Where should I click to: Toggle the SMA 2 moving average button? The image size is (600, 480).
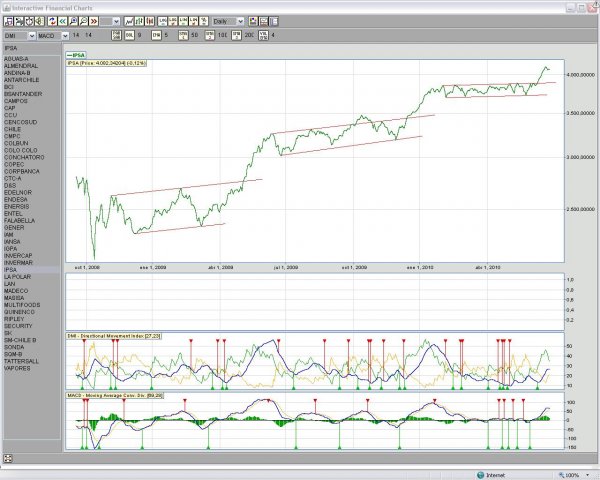coord(209,35)
